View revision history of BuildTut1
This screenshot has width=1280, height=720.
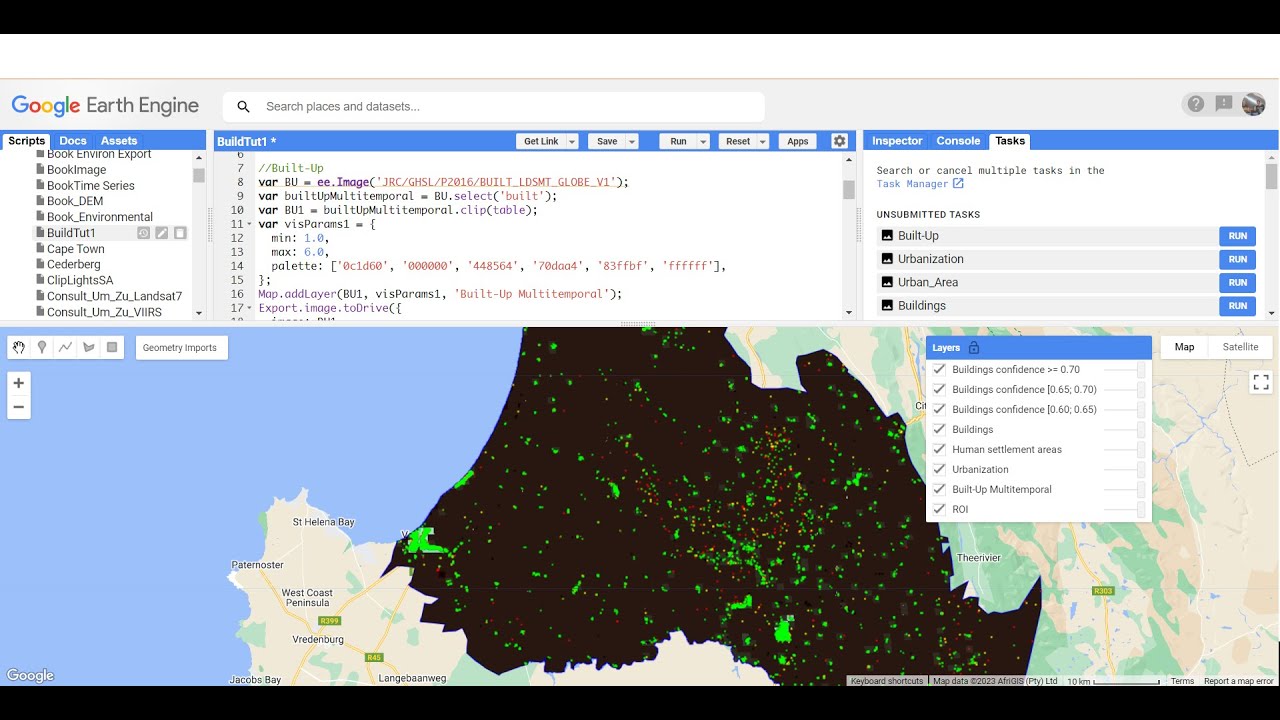(x=143, y=233)
